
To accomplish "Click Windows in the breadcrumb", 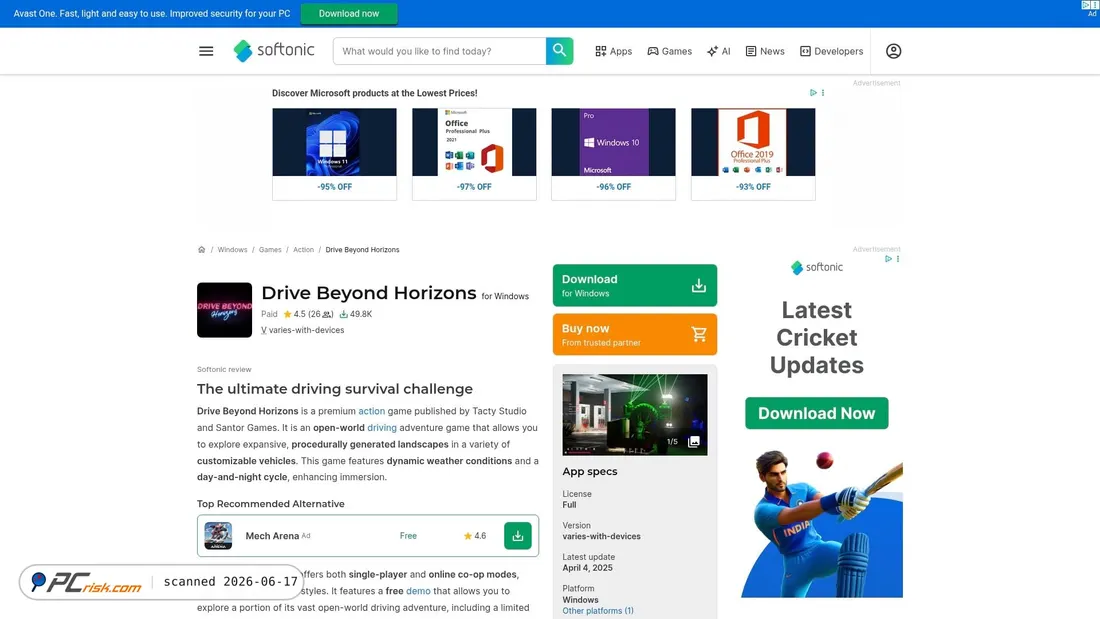I will pyautogui.click(x=232, y=250).
